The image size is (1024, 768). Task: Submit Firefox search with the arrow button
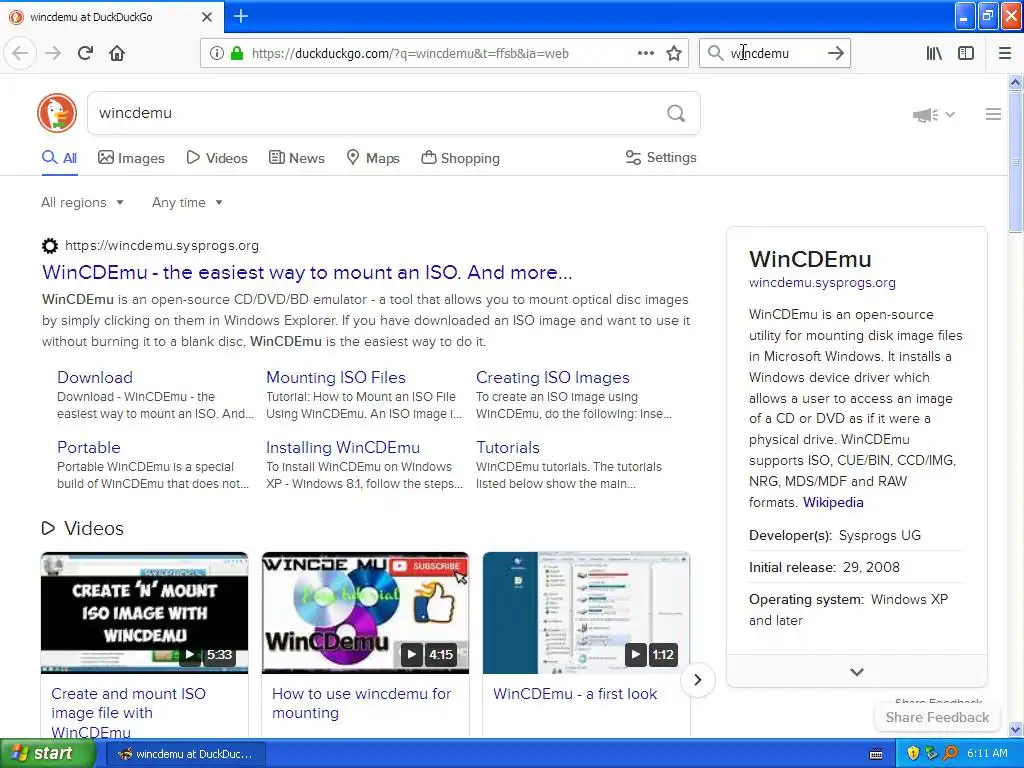(835, 53)
